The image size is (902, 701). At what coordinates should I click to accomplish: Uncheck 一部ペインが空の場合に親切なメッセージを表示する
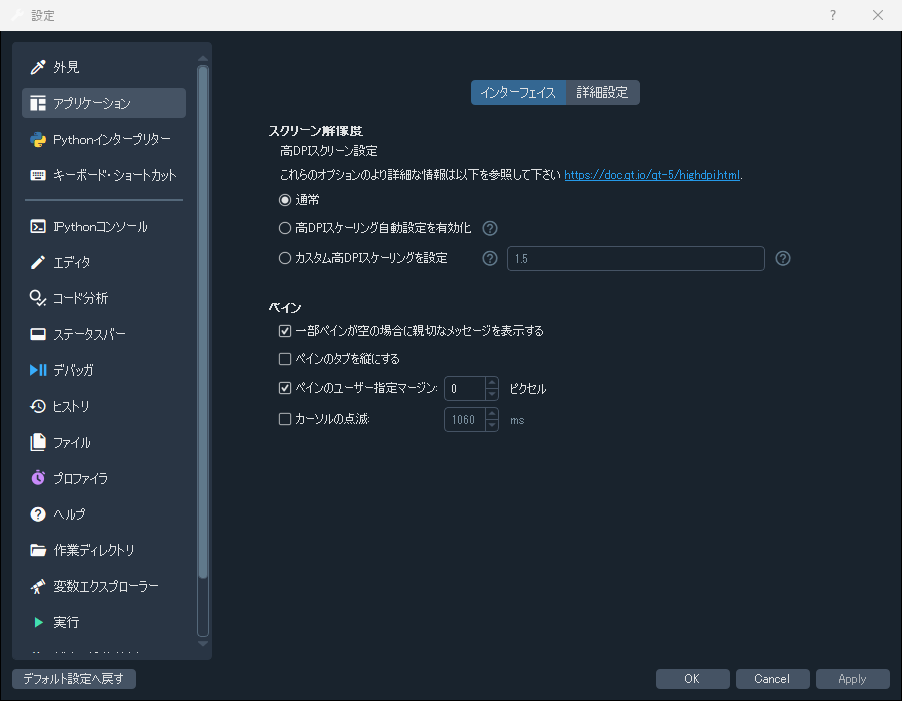(x=285, y=331)
